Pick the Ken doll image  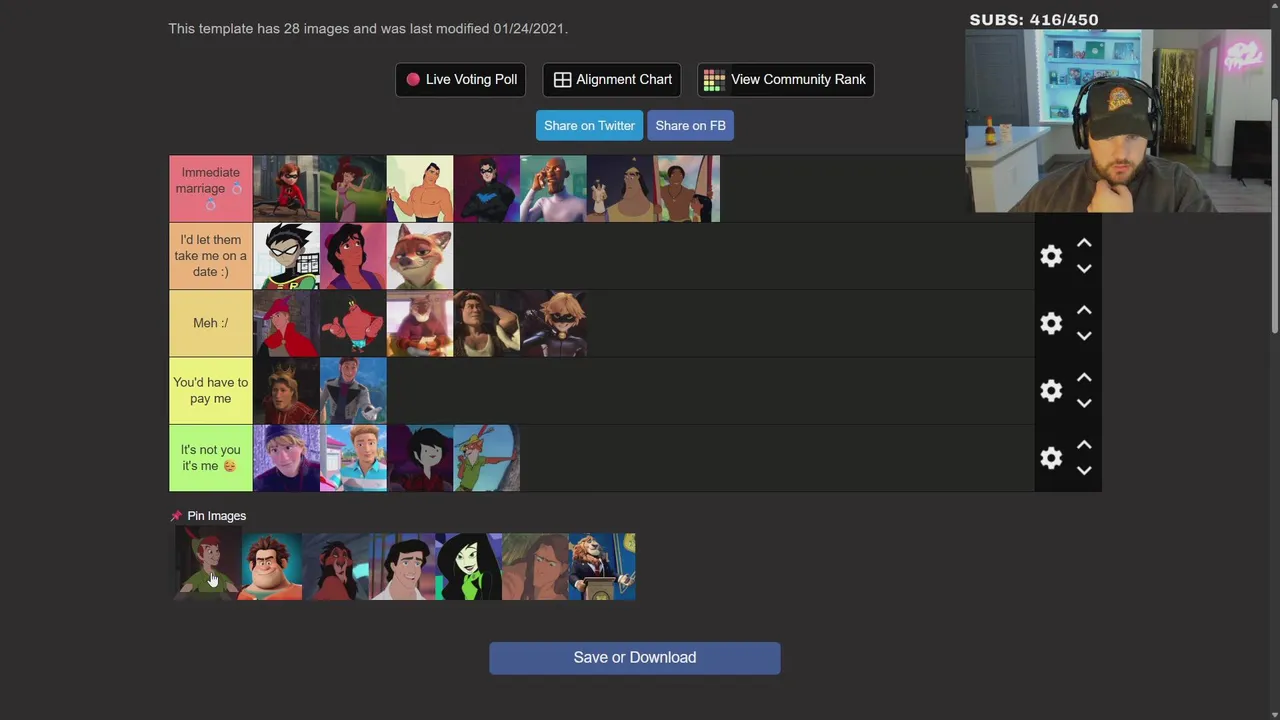(x=353, y=457)
